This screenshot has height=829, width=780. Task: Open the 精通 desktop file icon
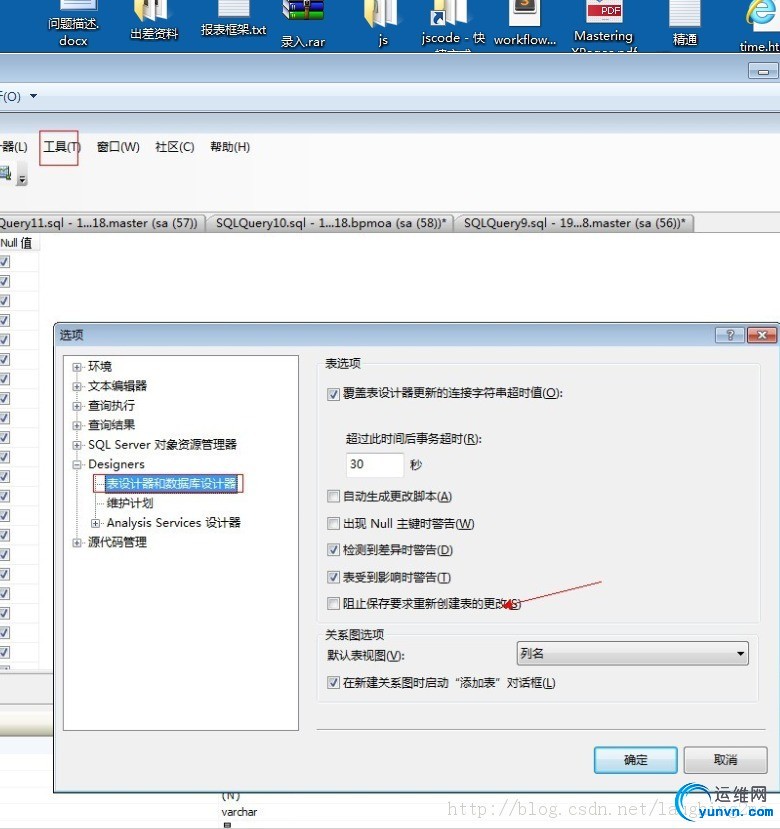pos(685,23)
